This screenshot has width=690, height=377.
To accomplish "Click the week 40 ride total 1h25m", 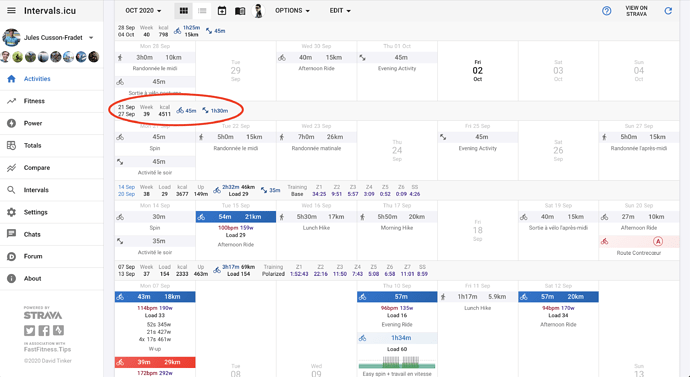I will [x=191, y=28].
